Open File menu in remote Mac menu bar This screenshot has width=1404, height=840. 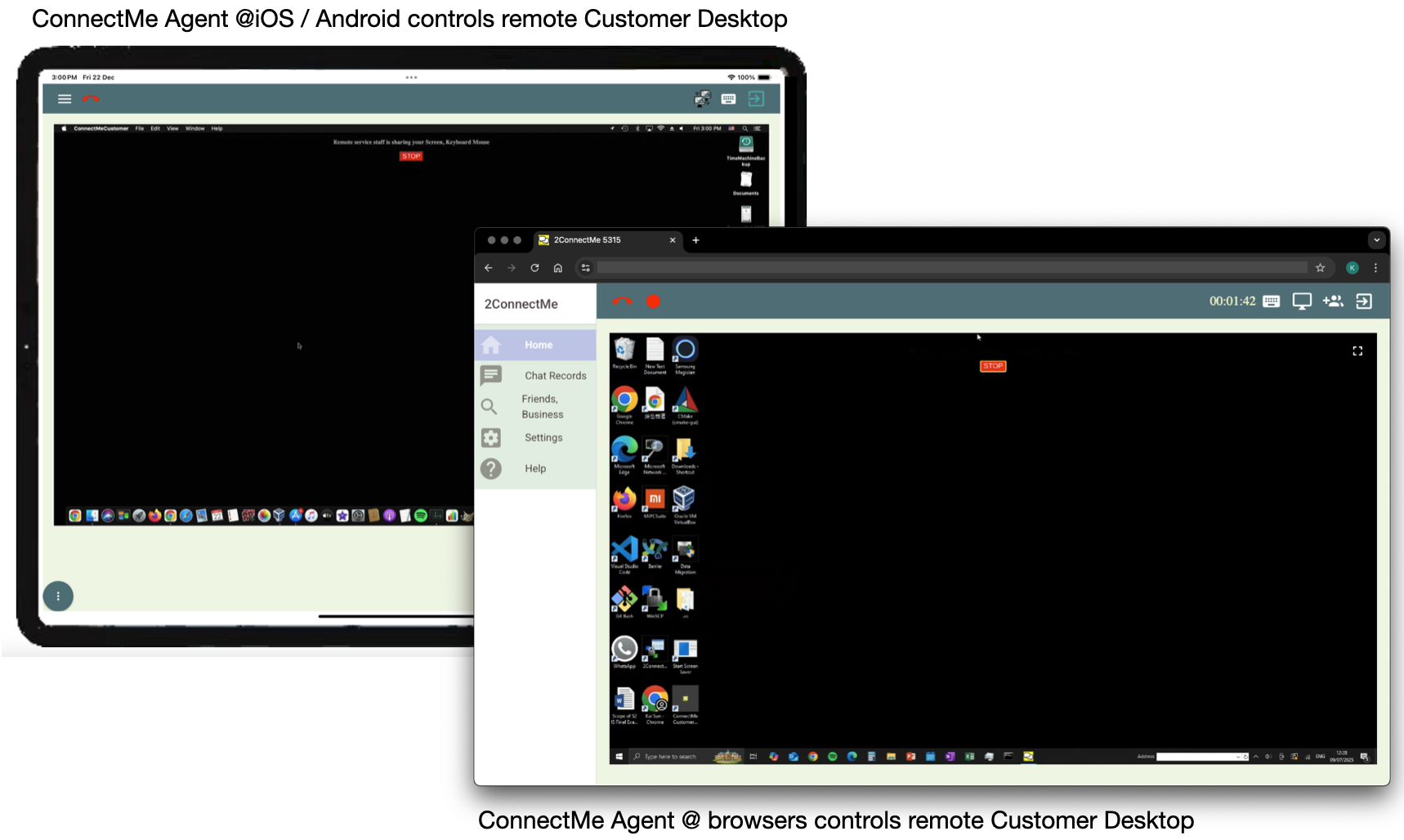(140, 128)
